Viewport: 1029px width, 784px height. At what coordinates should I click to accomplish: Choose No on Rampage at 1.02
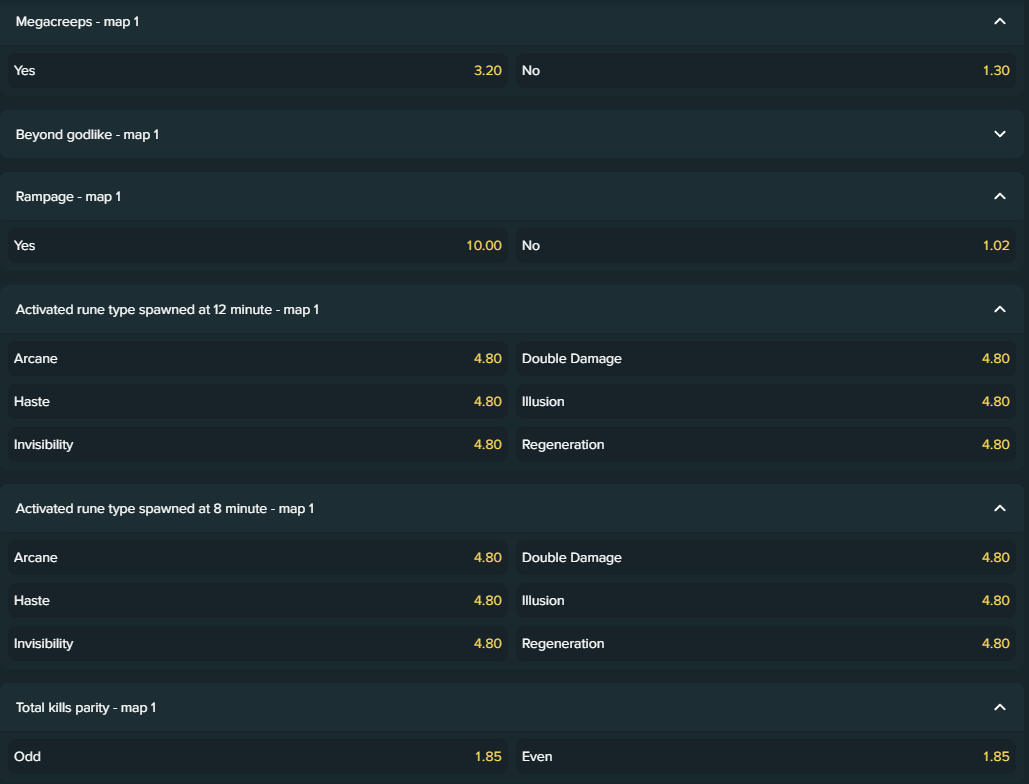click(765, 245)
